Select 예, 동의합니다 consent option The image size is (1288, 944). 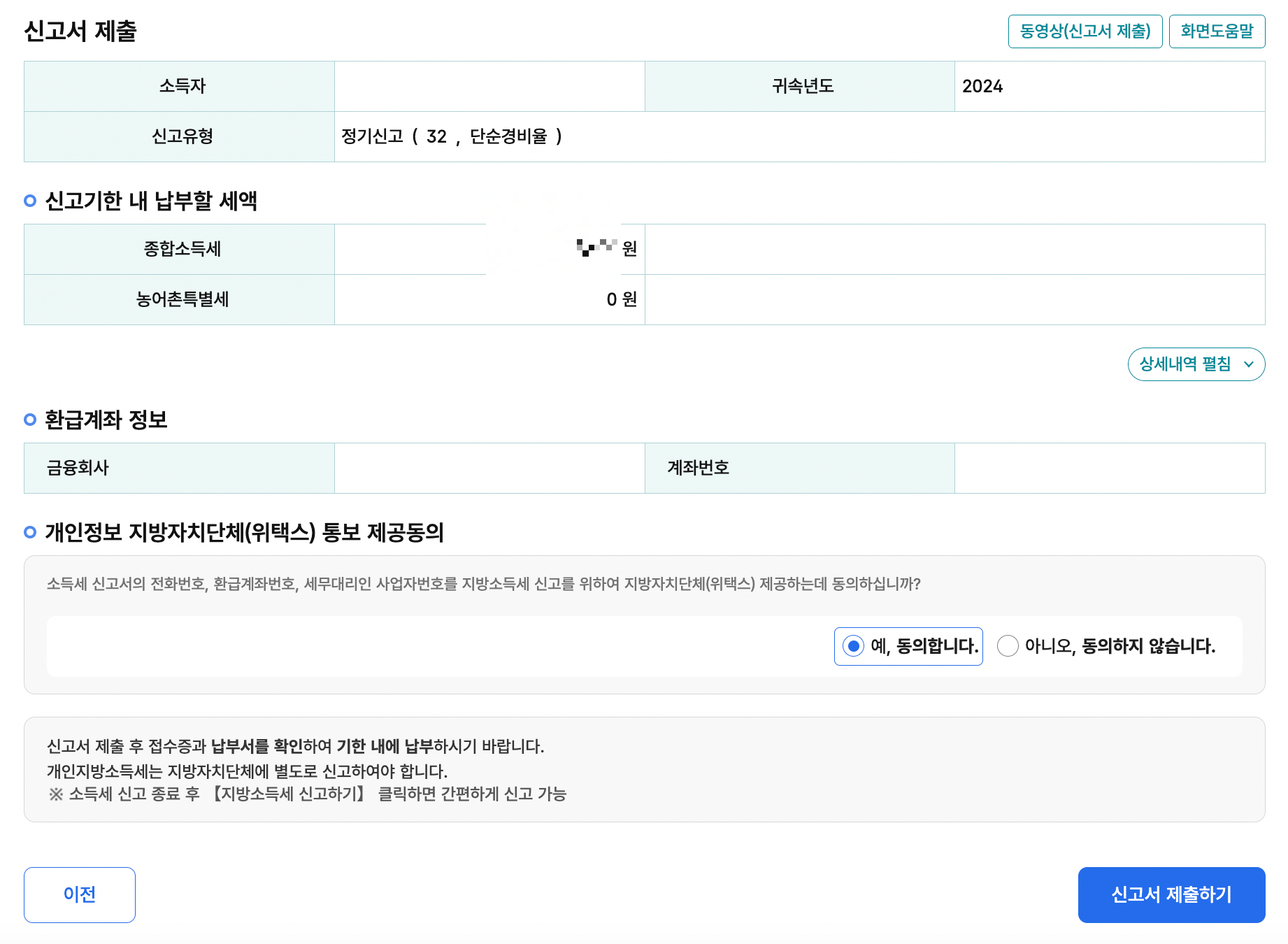pyautogui.click(x=853, y=646)
